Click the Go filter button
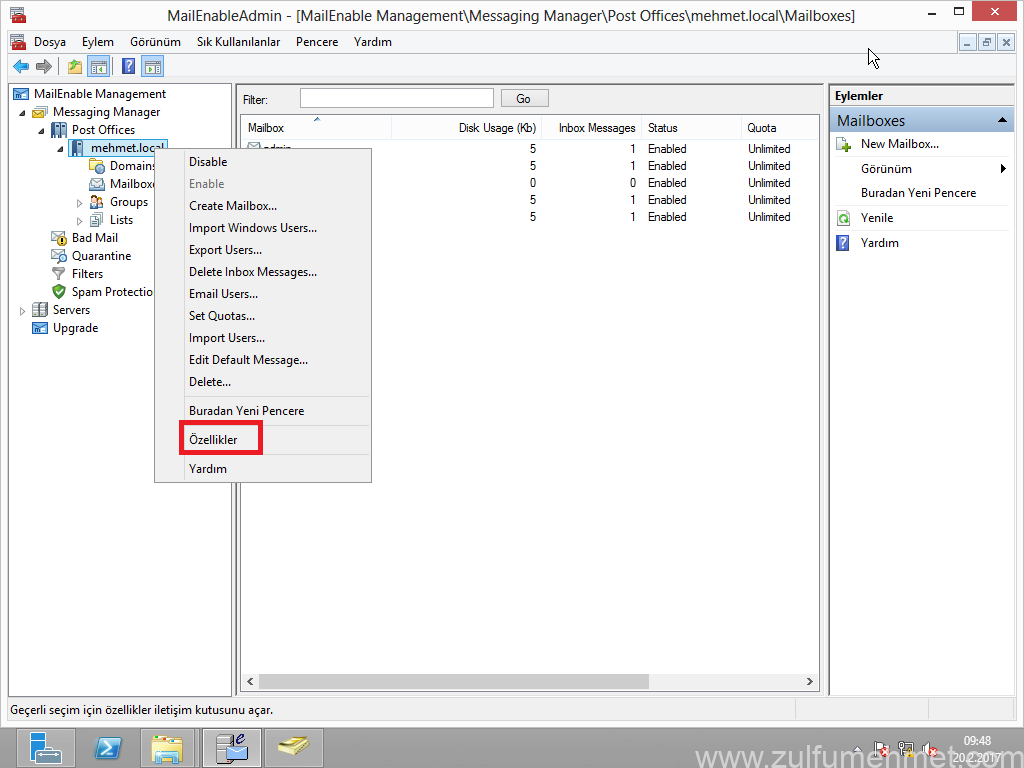The width and height of the screenshot is (1024, 768). pos(523,98)
